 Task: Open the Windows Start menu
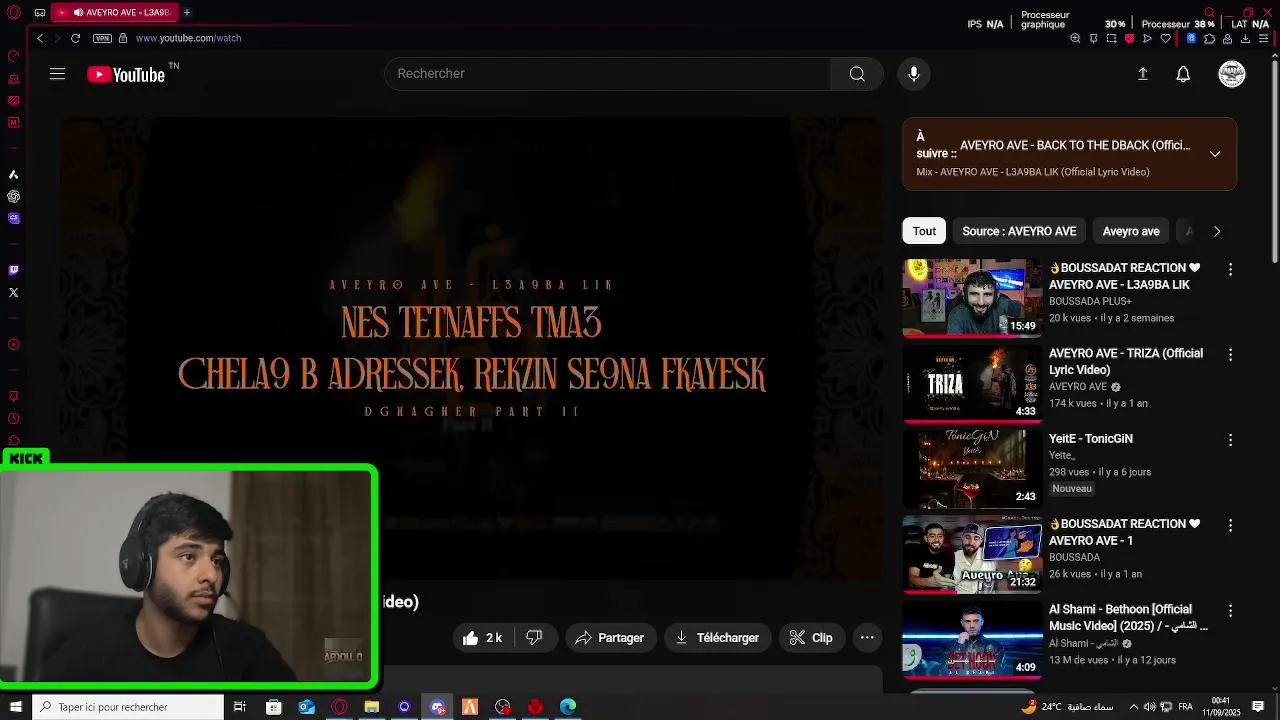pyautogui.click(x=15, y=707)
